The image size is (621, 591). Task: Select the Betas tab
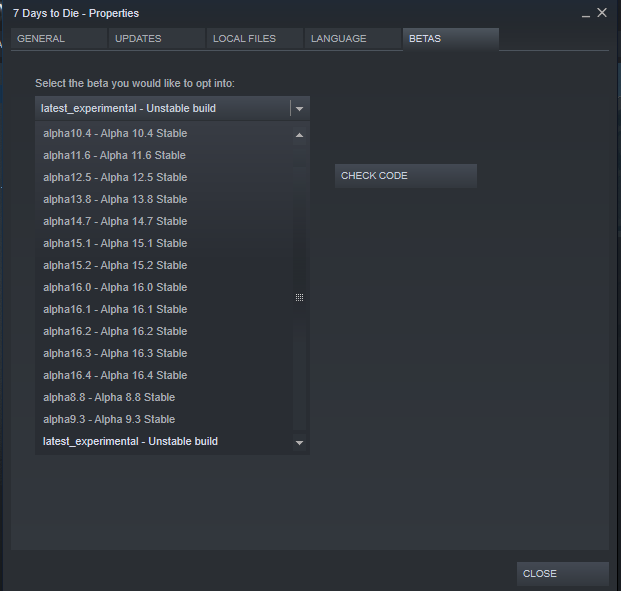click(451, 38)
